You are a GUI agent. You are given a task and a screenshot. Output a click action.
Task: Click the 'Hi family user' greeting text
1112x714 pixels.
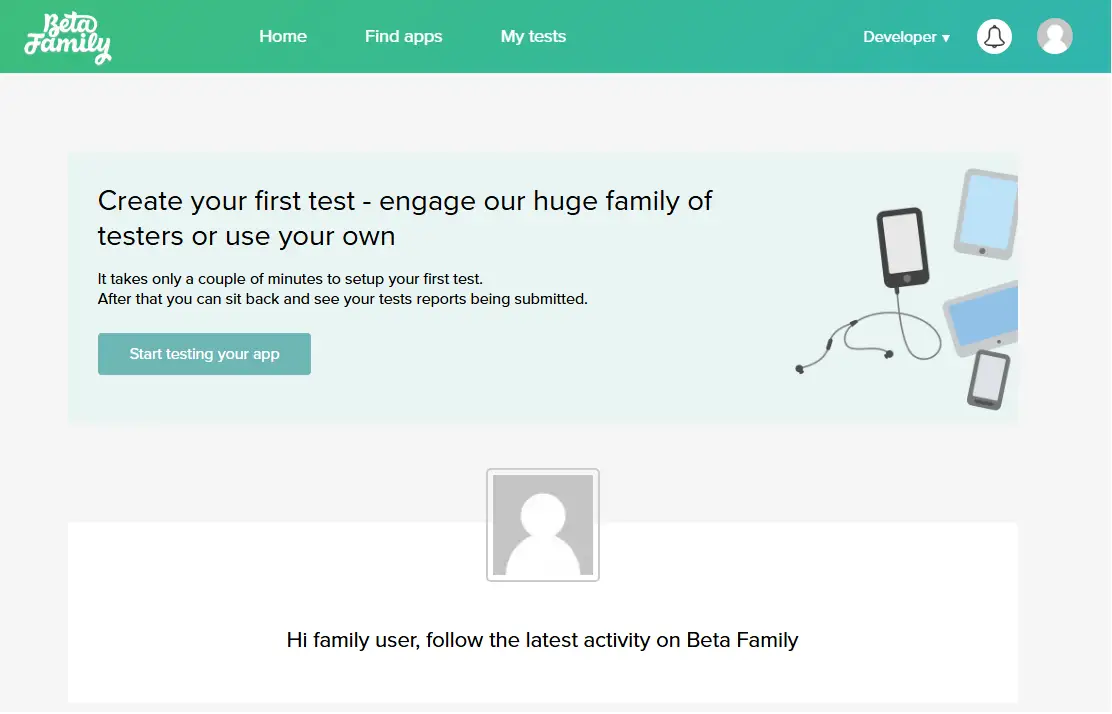coord(543,640)
